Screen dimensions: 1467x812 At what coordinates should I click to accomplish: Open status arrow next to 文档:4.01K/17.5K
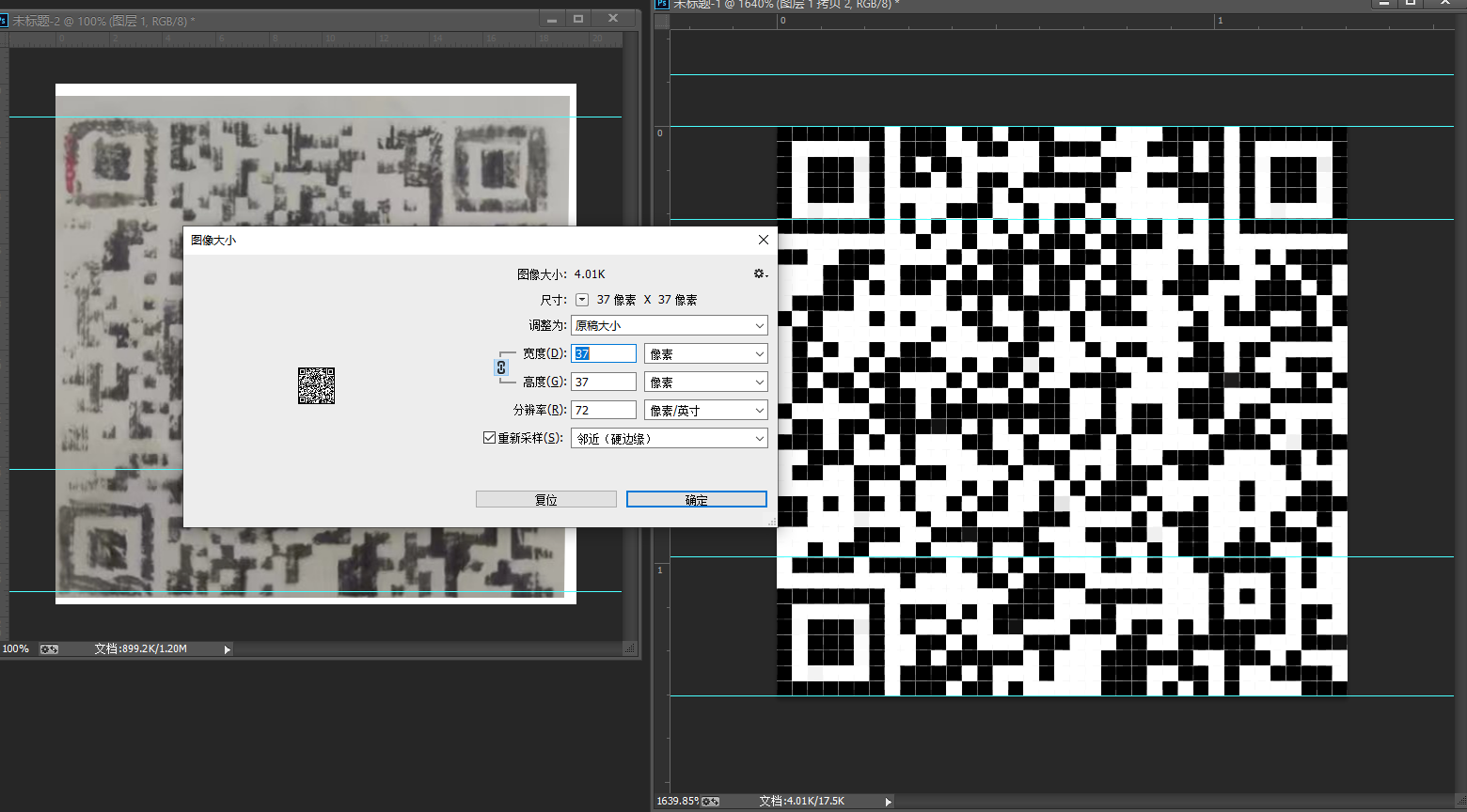pos(888,802)
